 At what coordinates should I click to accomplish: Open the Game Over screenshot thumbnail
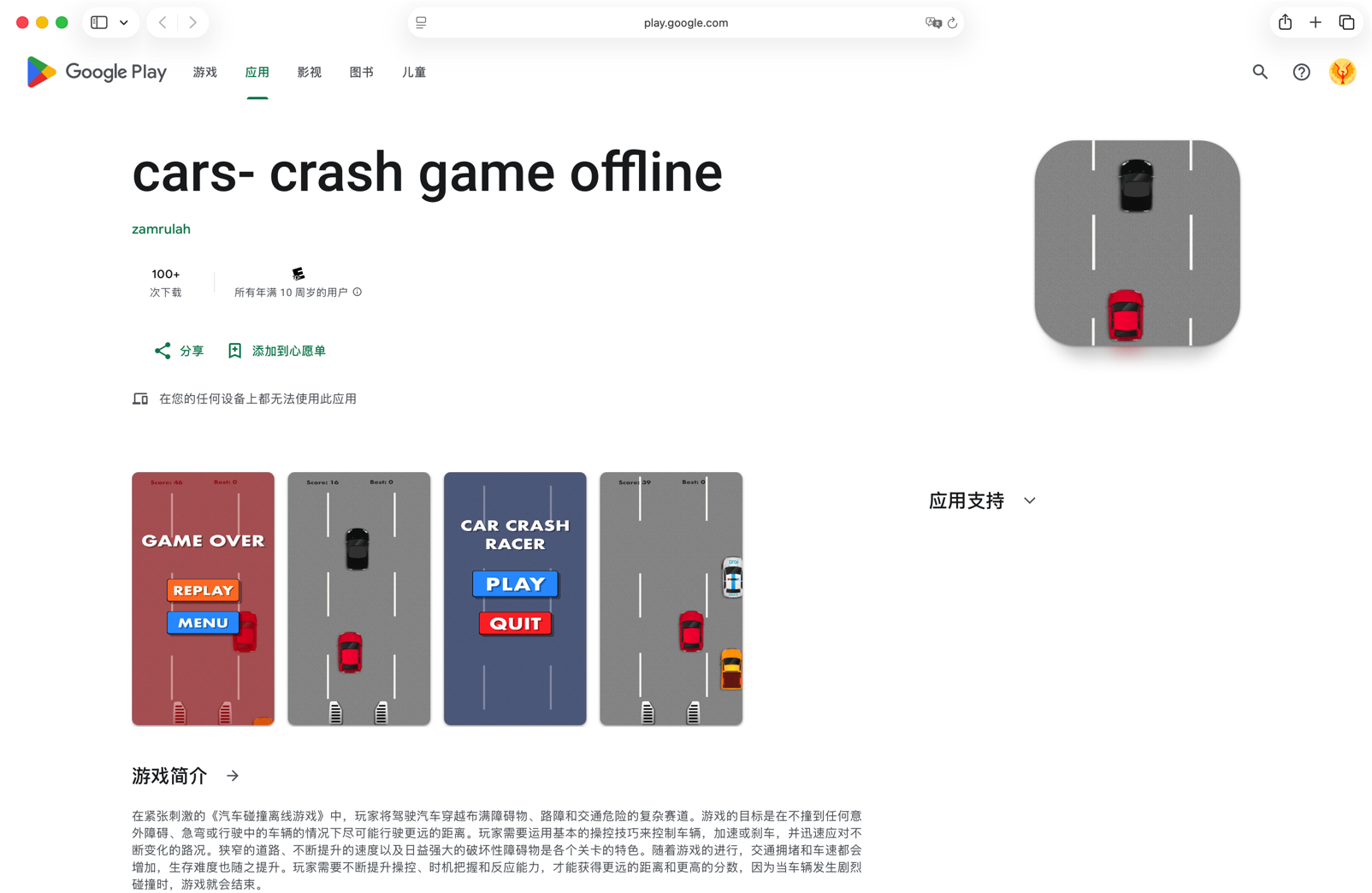click(203, 599)
